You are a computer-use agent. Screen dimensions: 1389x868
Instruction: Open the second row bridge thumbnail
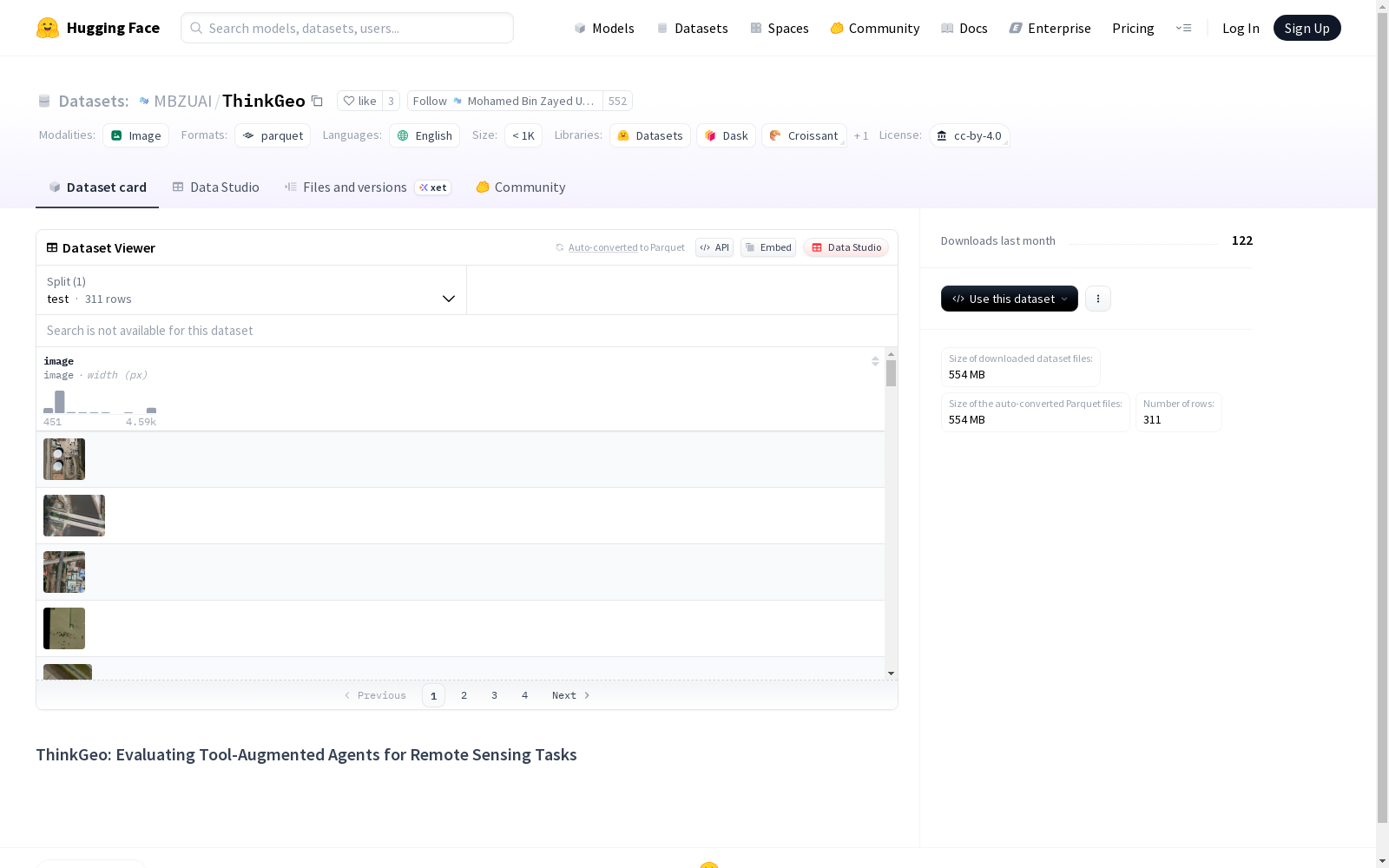[x=74, y=516]
